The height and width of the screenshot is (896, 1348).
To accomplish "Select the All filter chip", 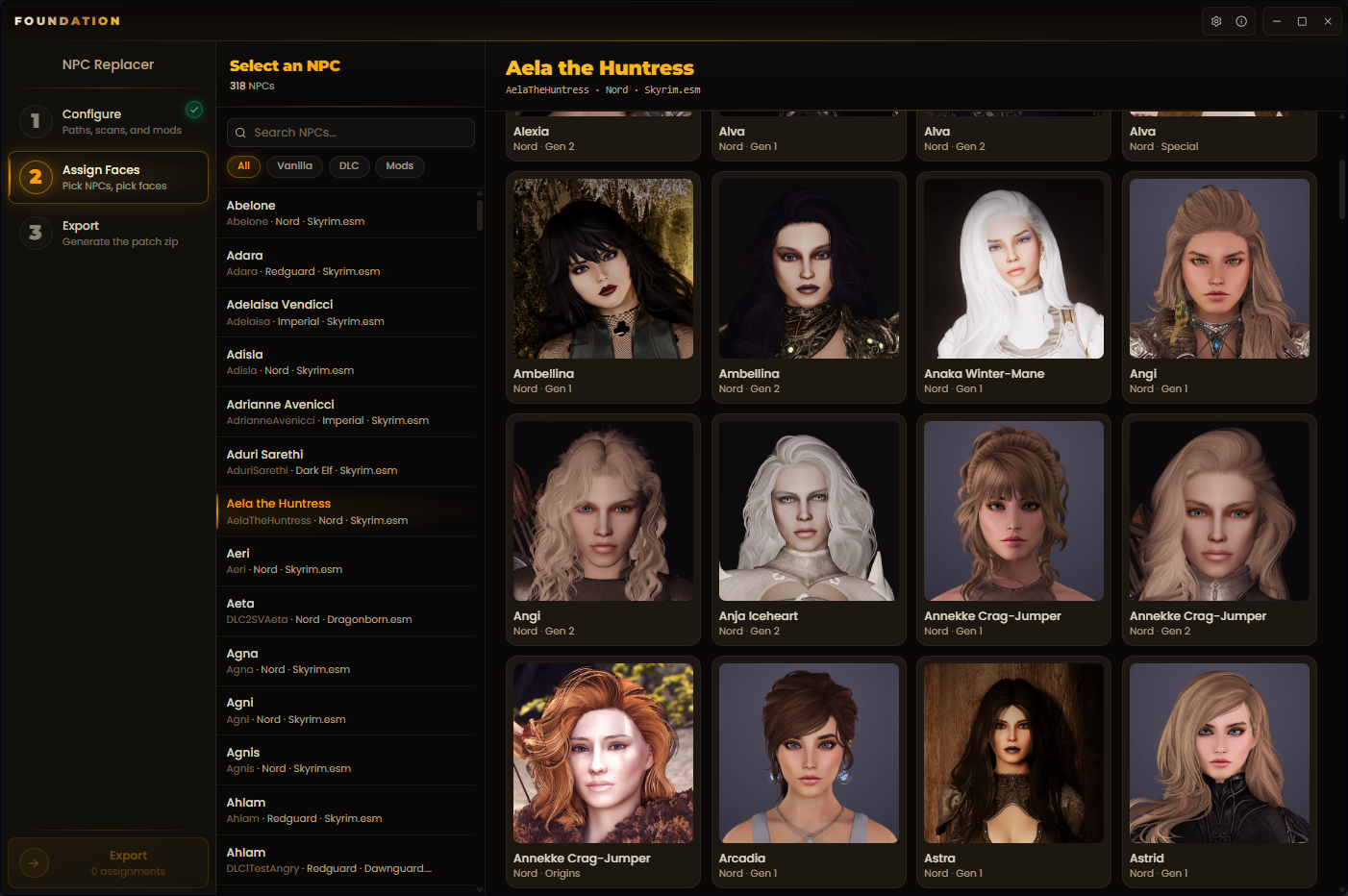I will [244, 166].
